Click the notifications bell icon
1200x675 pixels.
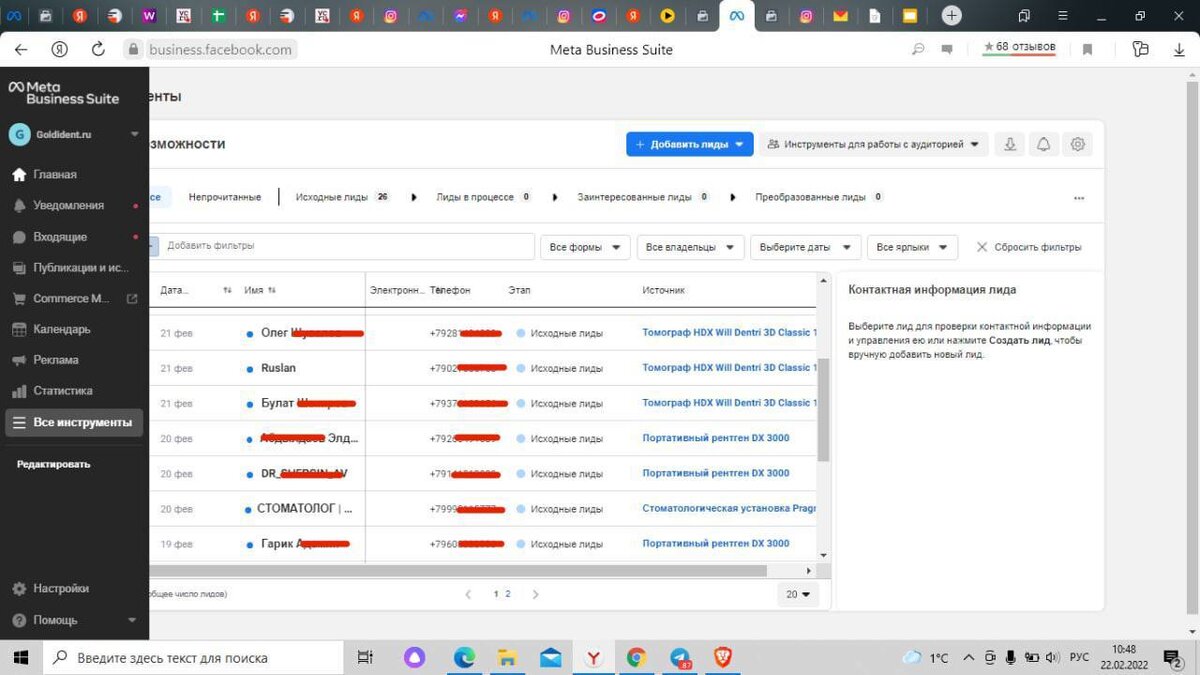tap(1043, 144)
